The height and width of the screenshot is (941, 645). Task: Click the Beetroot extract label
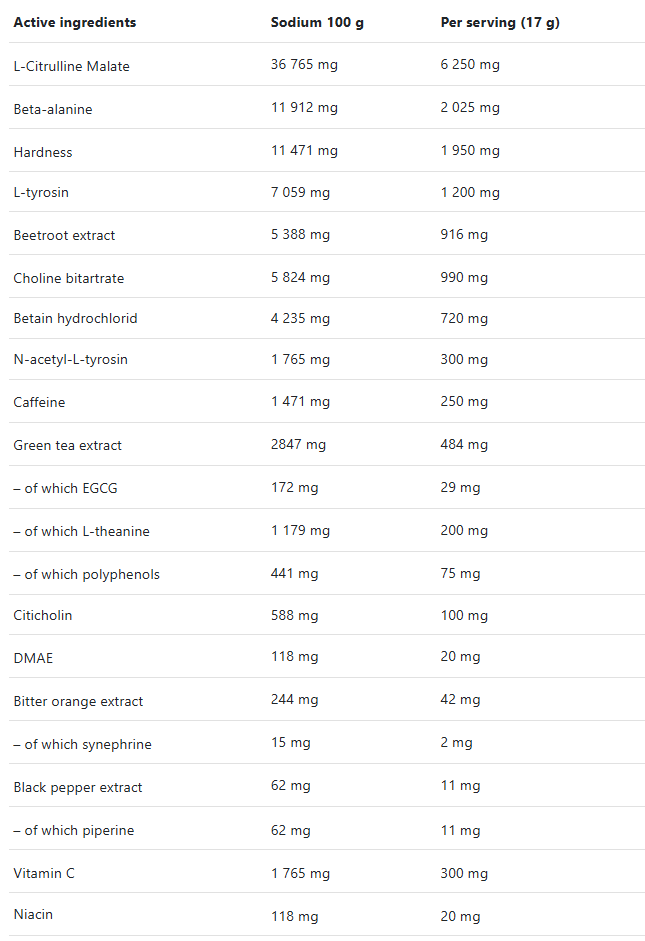coord(64,235)
